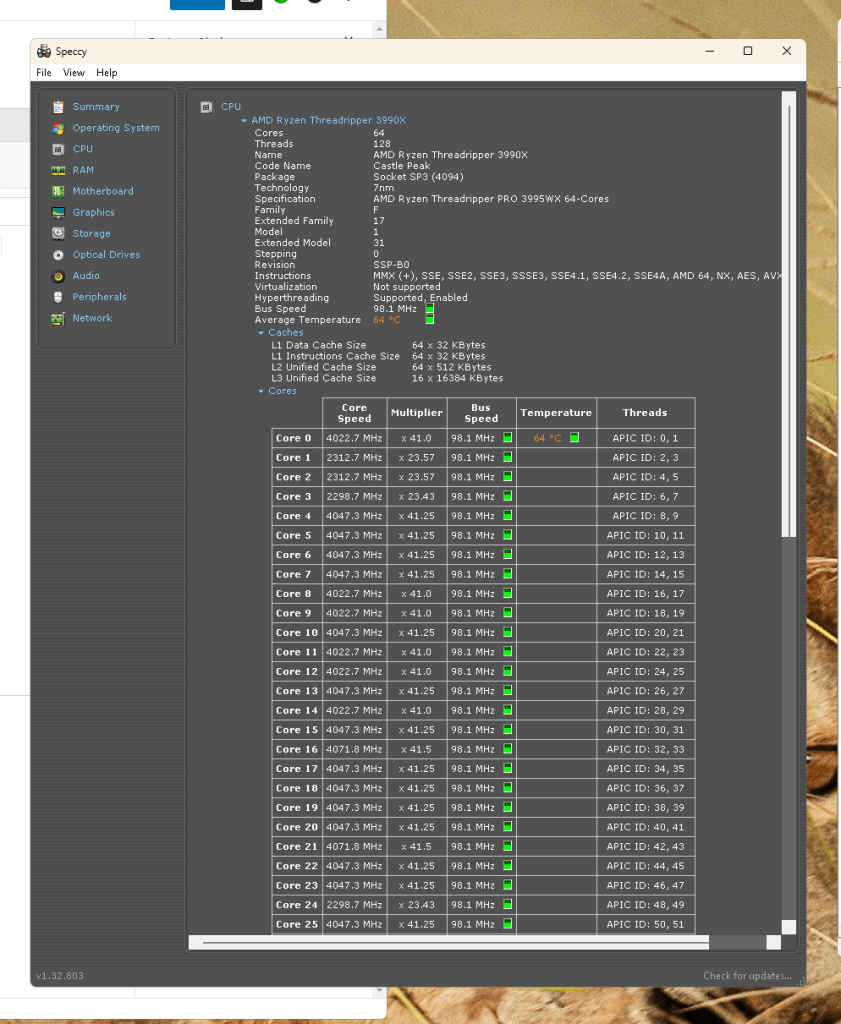The width and height of the screenshot is (841, 1024).
Task: Open the File menu
Action: [44, 72]
